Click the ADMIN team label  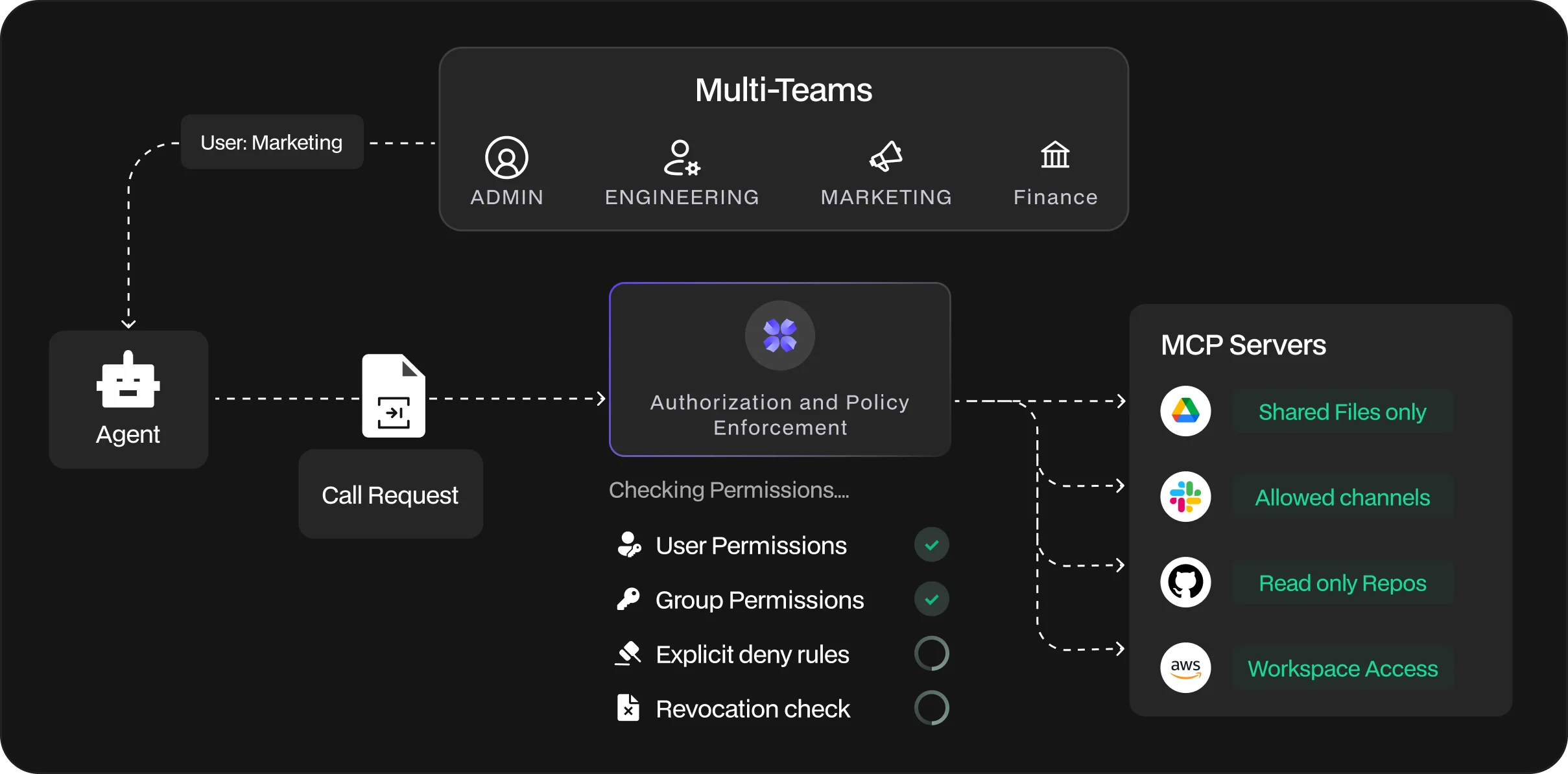[507, 197]
